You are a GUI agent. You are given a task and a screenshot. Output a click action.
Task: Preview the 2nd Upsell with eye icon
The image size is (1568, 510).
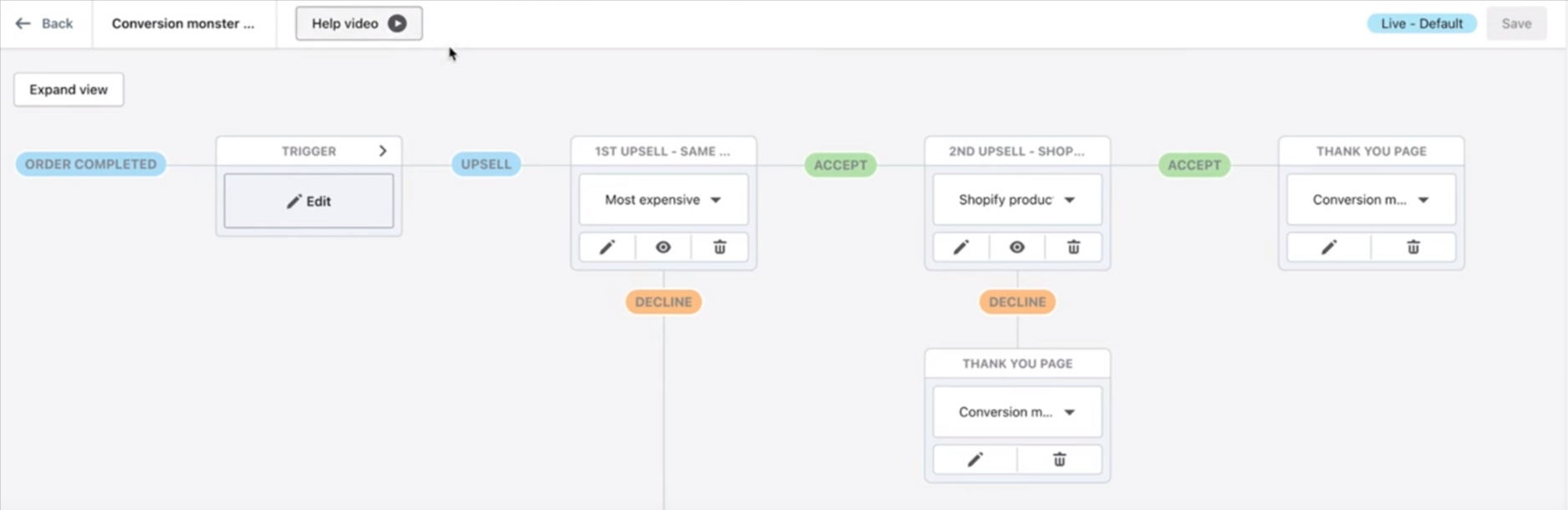pyautogui.click(x=1017, y=247)
